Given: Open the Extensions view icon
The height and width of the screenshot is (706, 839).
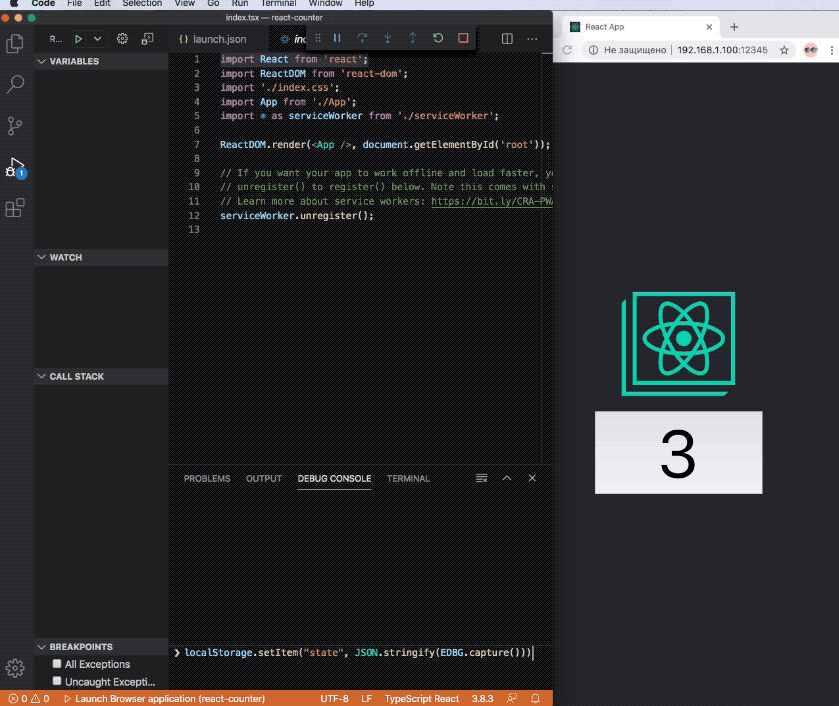Looking at the screenshot, I should [15, 207].
